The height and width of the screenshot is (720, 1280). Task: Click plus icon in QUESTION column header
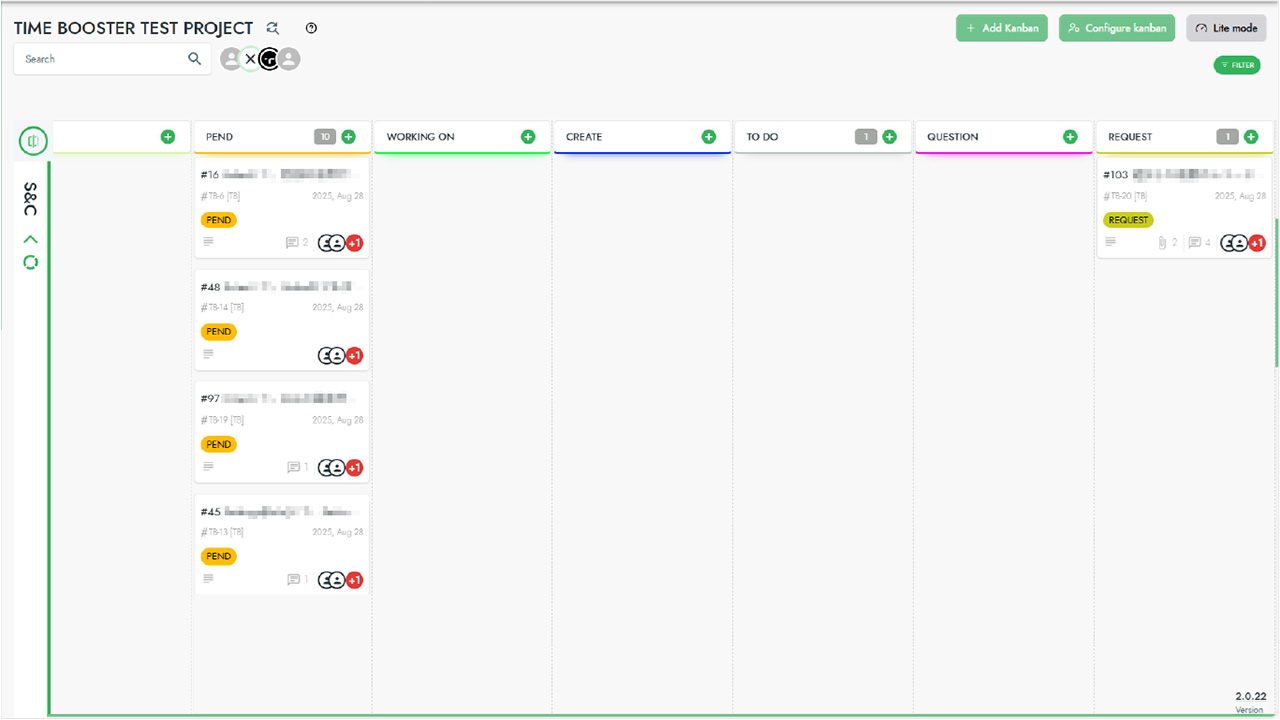(x=1070, y=137)
